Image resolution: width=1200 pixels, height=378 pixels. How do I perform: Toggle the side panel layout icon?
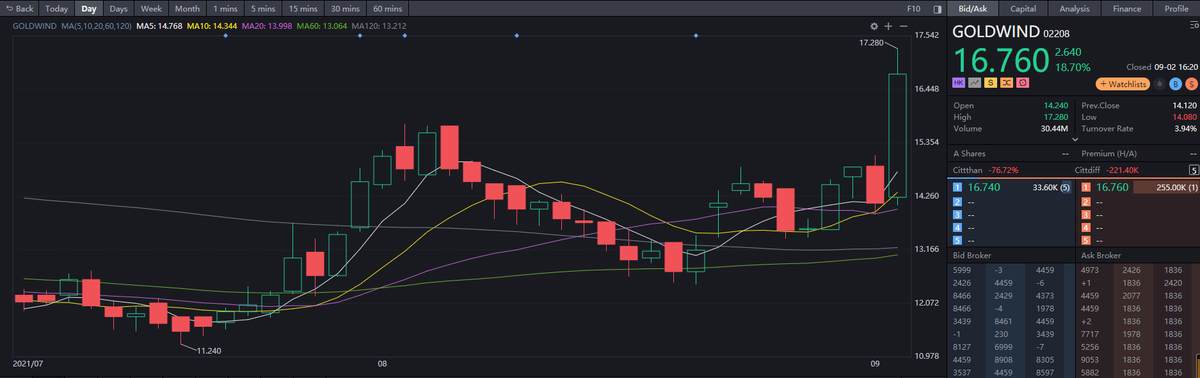point(936,8)
